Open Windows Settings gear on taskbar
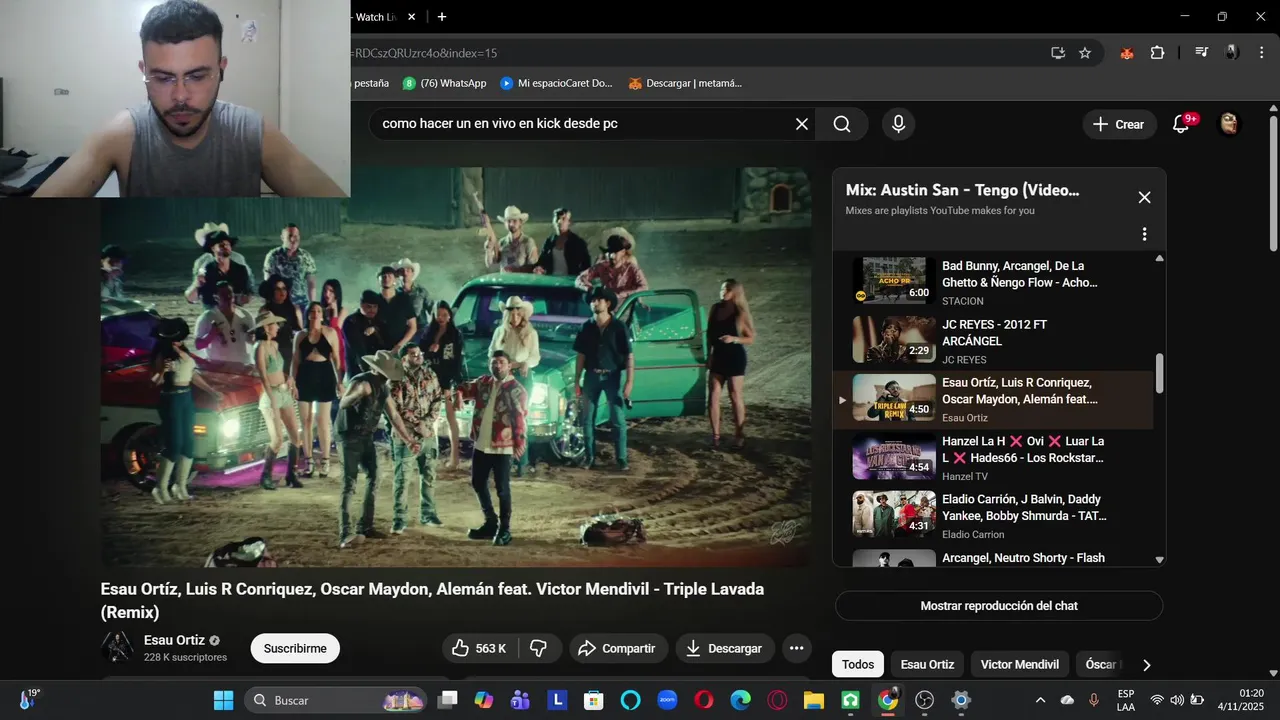Image resolution: width=1280 pixels, height=720 pixels. (x=961, y=700)
